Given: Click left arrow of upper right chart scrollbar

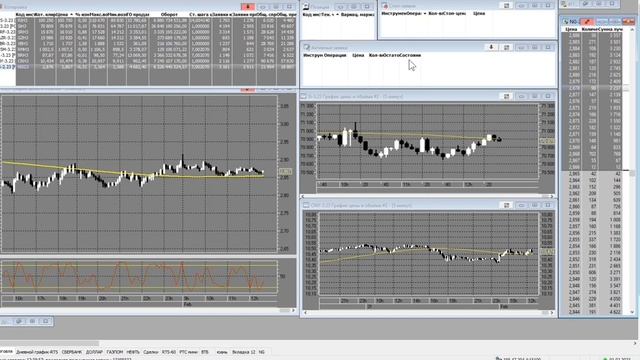Looking at the screenshot, I should coord(303,196).
